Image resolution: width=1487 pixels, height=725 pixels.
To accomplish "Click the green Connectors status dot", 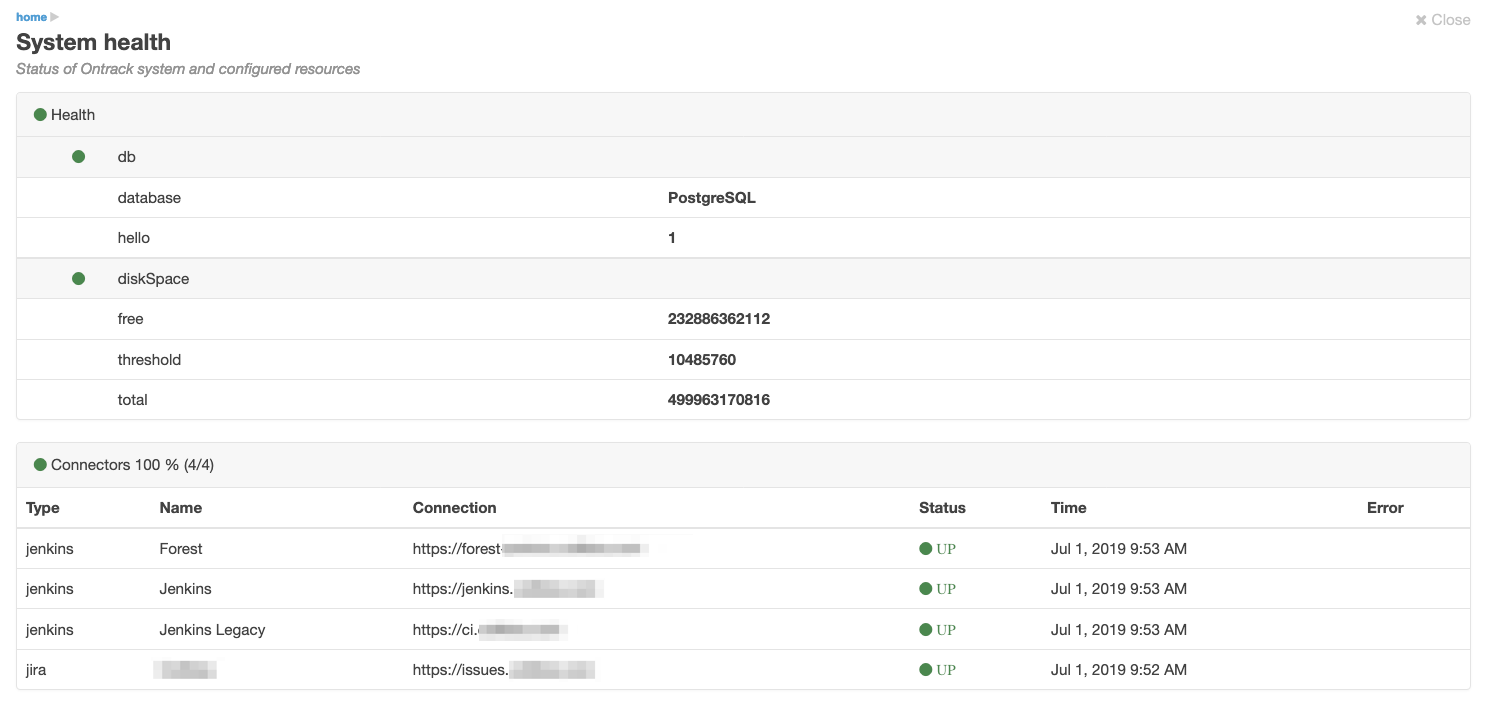I will tap(41, 465).
